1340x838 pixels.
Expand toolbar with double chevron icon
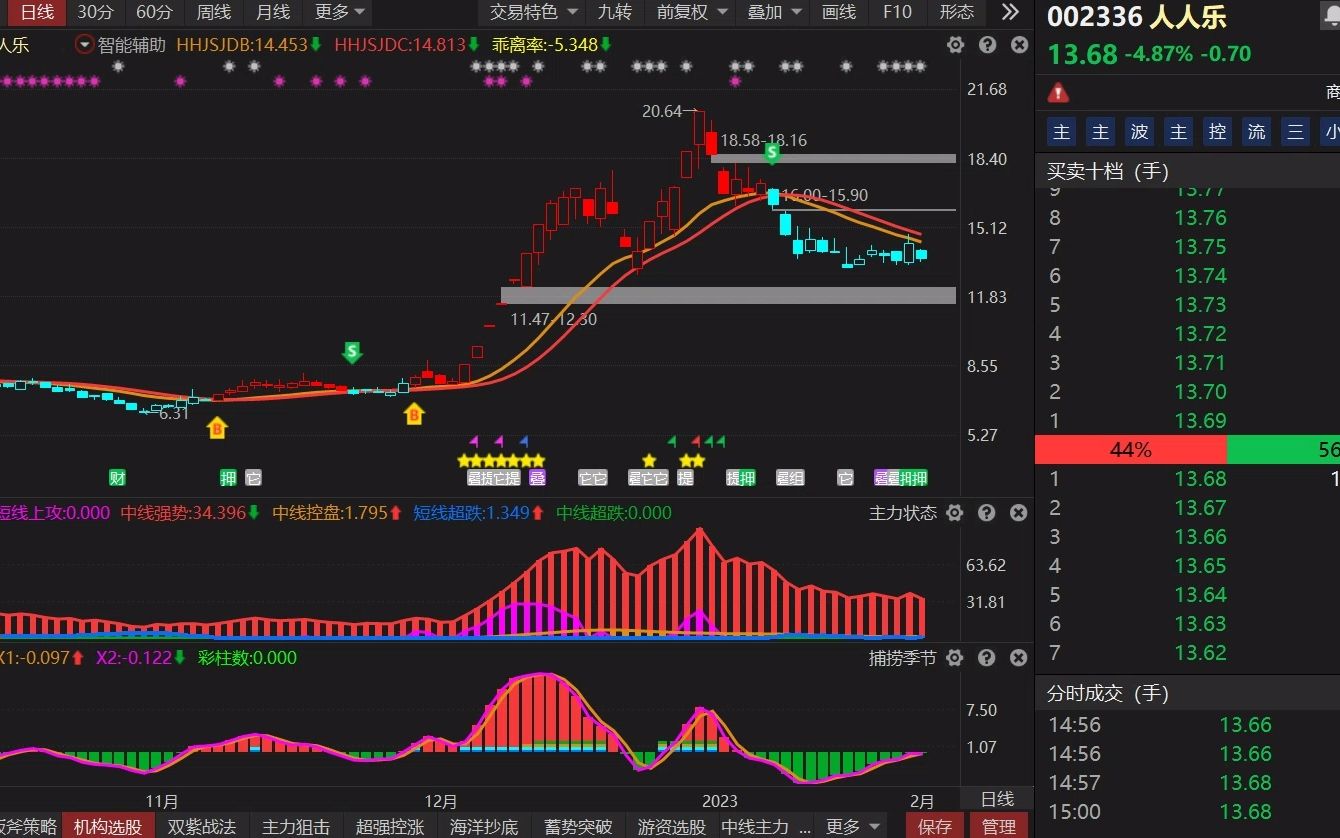pos(1010,12)
